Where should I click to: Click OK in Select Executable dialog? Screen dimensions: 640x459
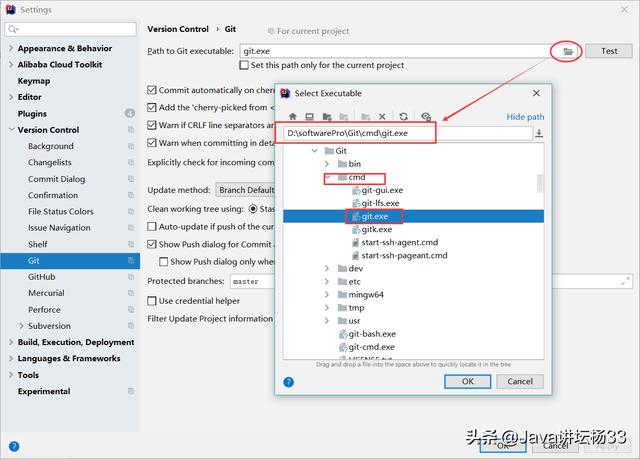tap(467, 381)
